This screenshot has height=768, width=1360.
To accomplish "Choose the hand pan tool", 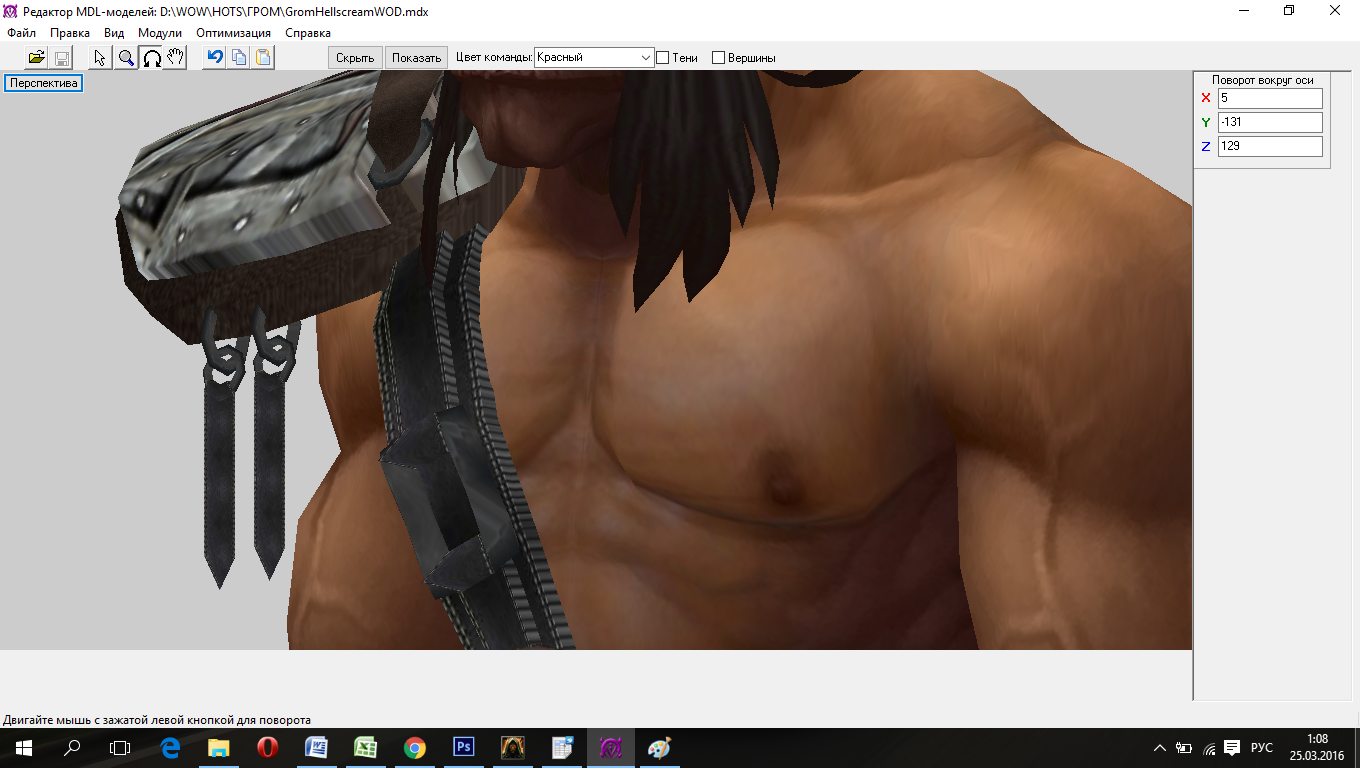I will point(175,57).
